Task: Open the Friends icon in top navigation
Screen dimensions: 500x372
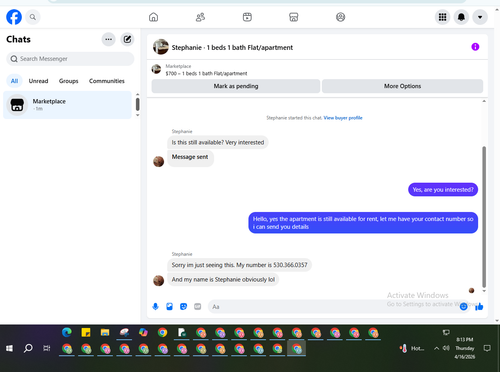Action: [200, 17]
